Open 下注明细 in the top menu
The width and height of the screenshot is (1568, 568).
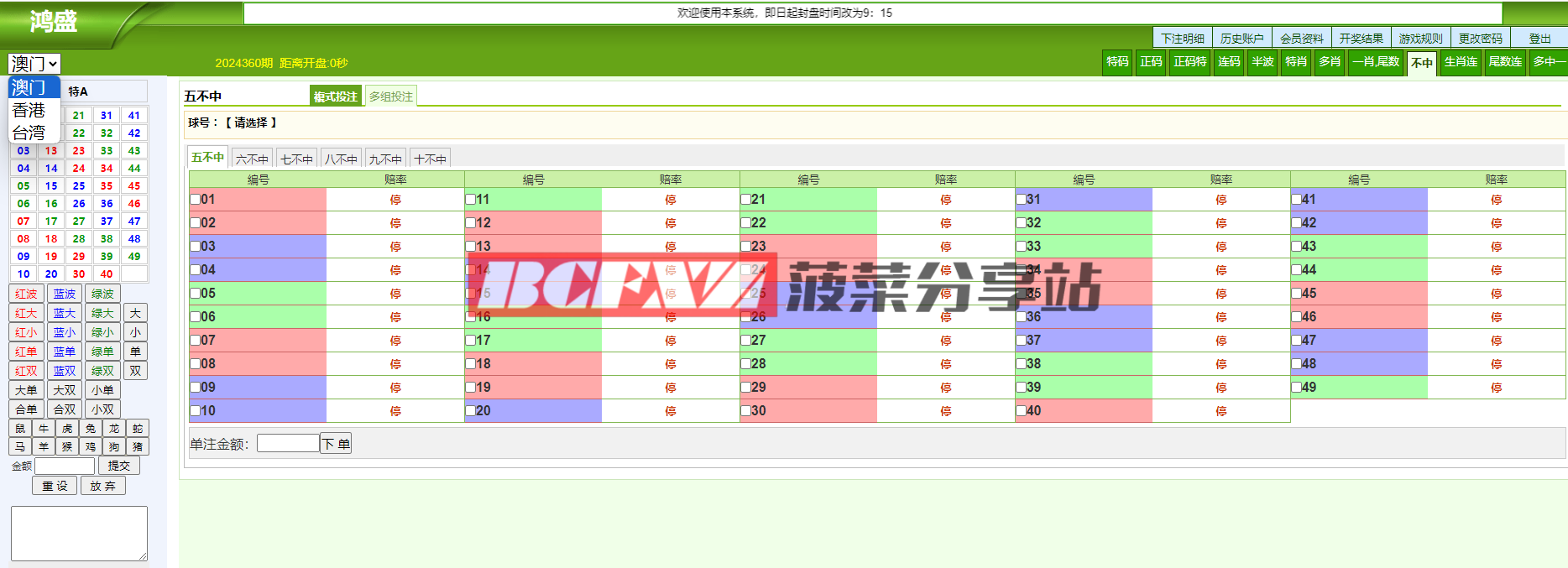(1182, 39)
